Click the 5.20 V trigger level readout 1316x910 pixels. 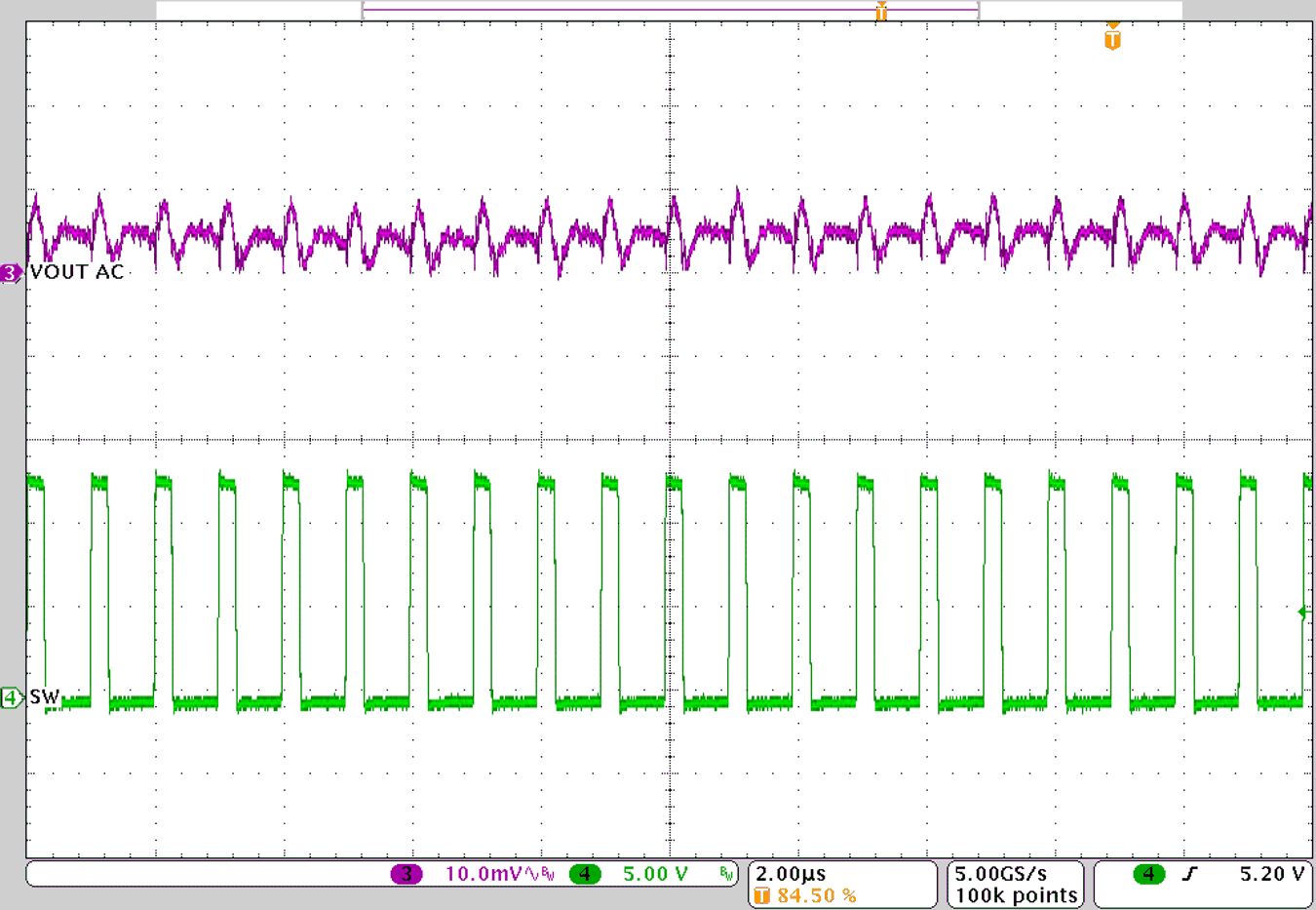pos(1274,874)
